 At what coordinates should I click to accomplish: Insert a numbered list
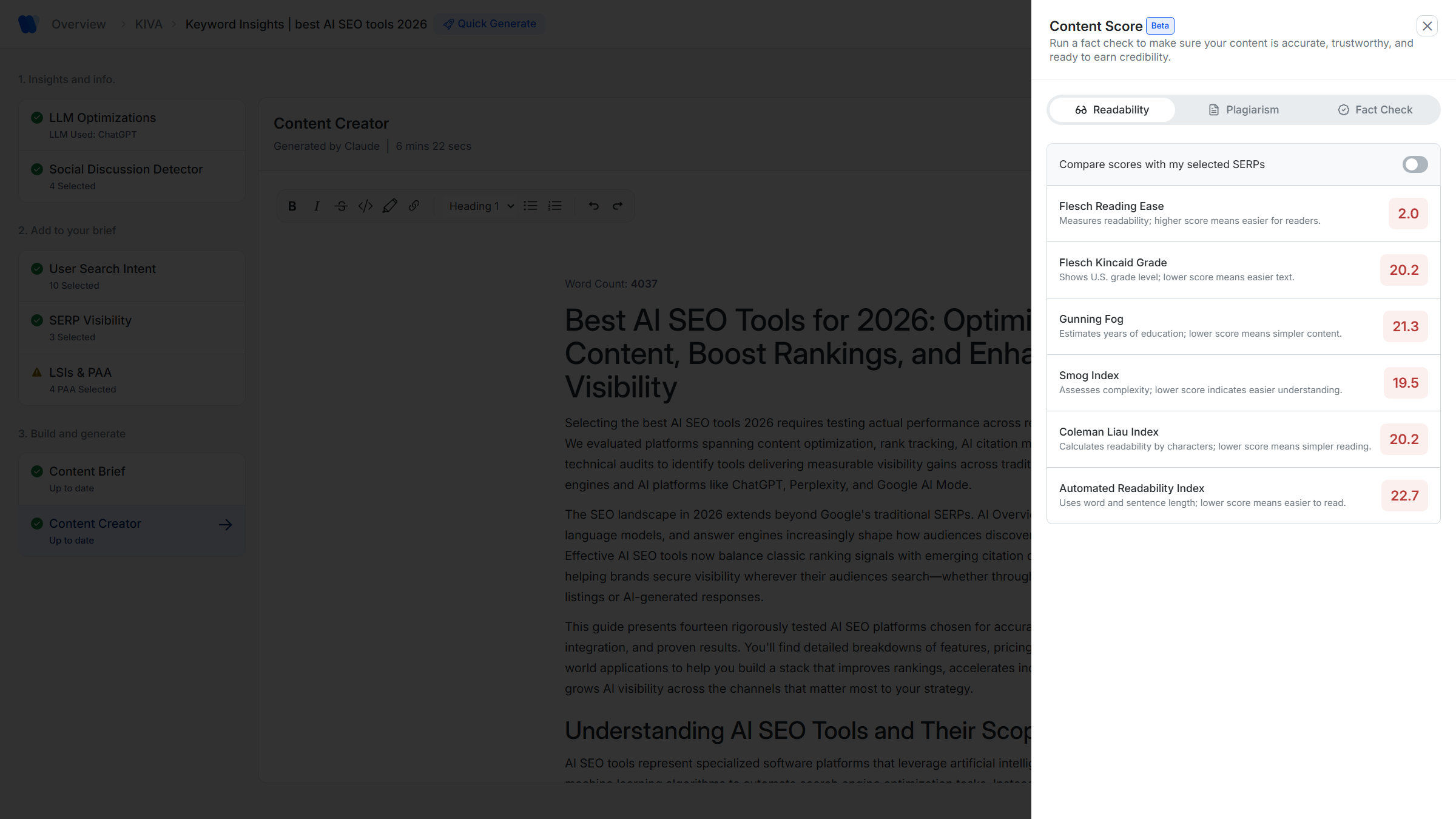tap(554, 206)
